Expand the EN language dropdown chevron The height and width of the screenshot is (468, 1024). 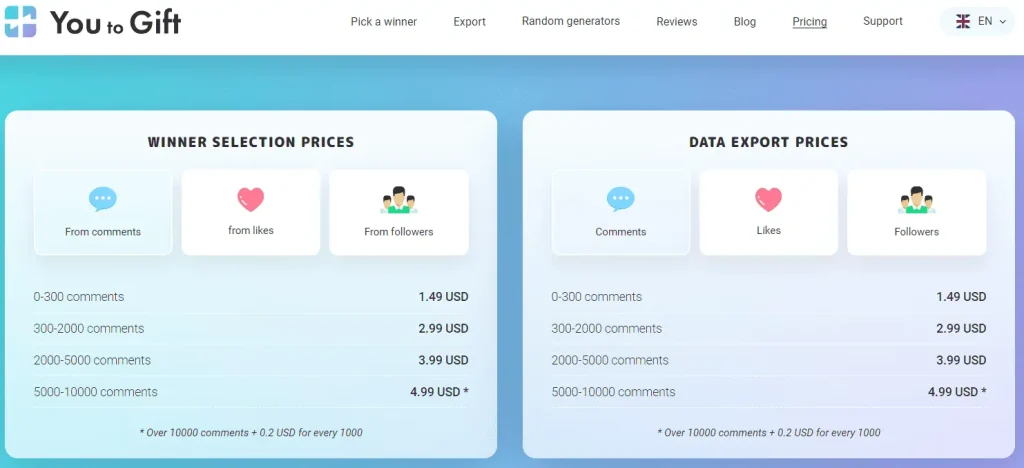[x=1003, y=22]
